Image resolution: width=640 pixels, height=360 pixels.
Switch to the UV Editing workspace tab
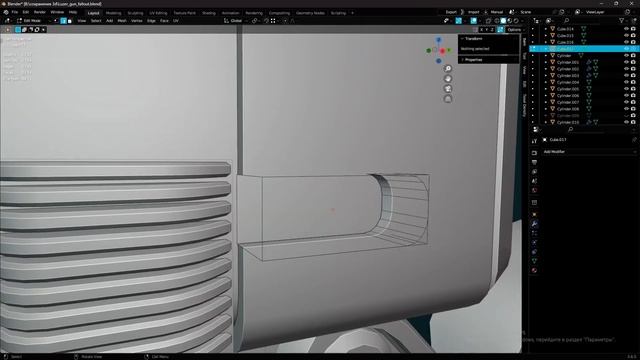click(x=158, y=13)
